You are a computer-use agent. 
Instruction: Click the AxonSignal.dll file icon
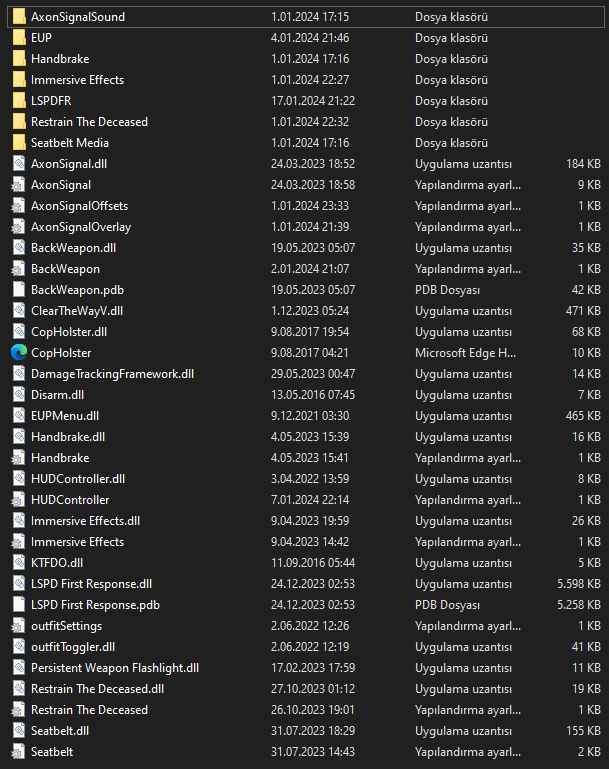pyautogui.click(x=19, y=164)
